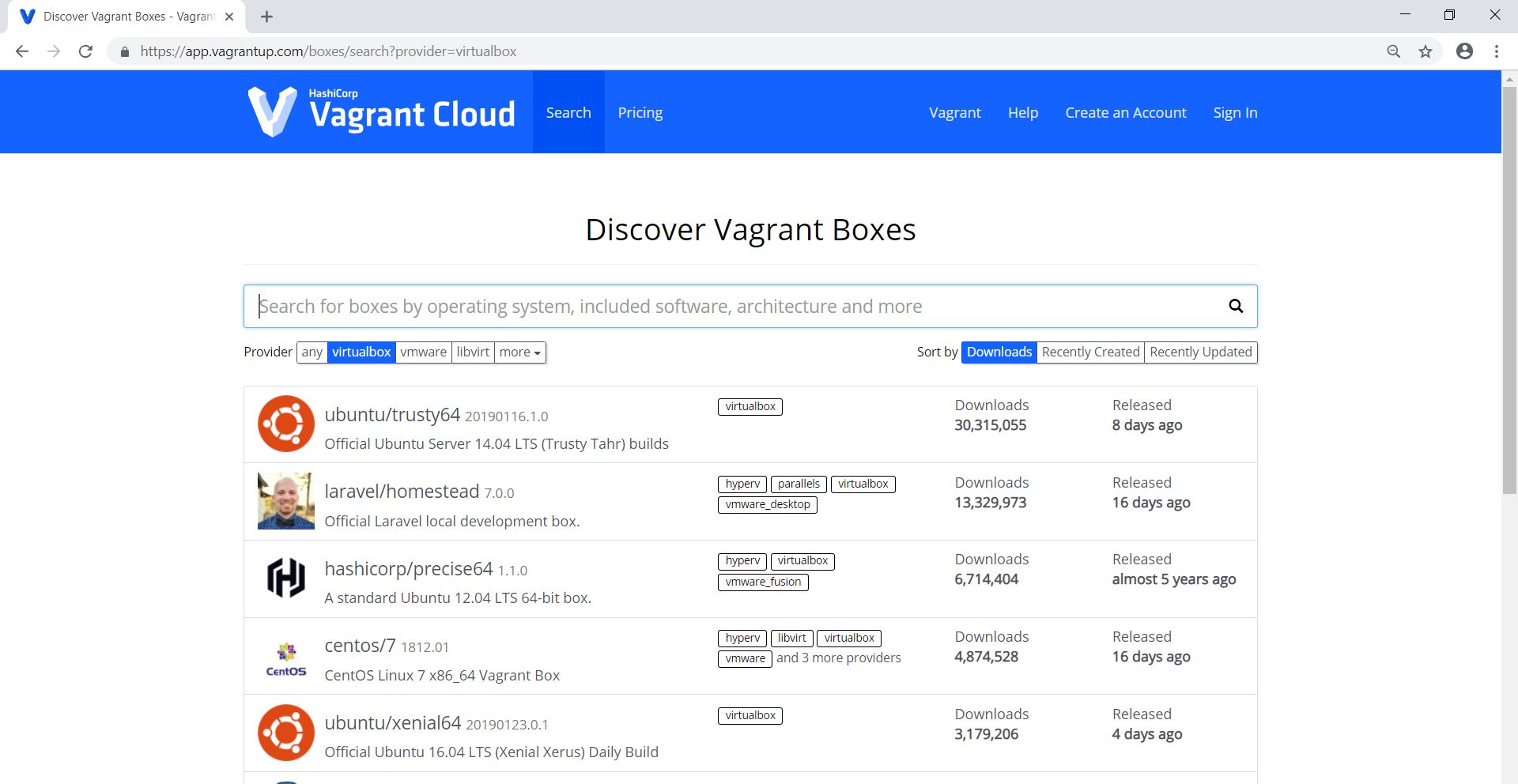Click the CentOS logo of centos/7

[x=286, y=659]
